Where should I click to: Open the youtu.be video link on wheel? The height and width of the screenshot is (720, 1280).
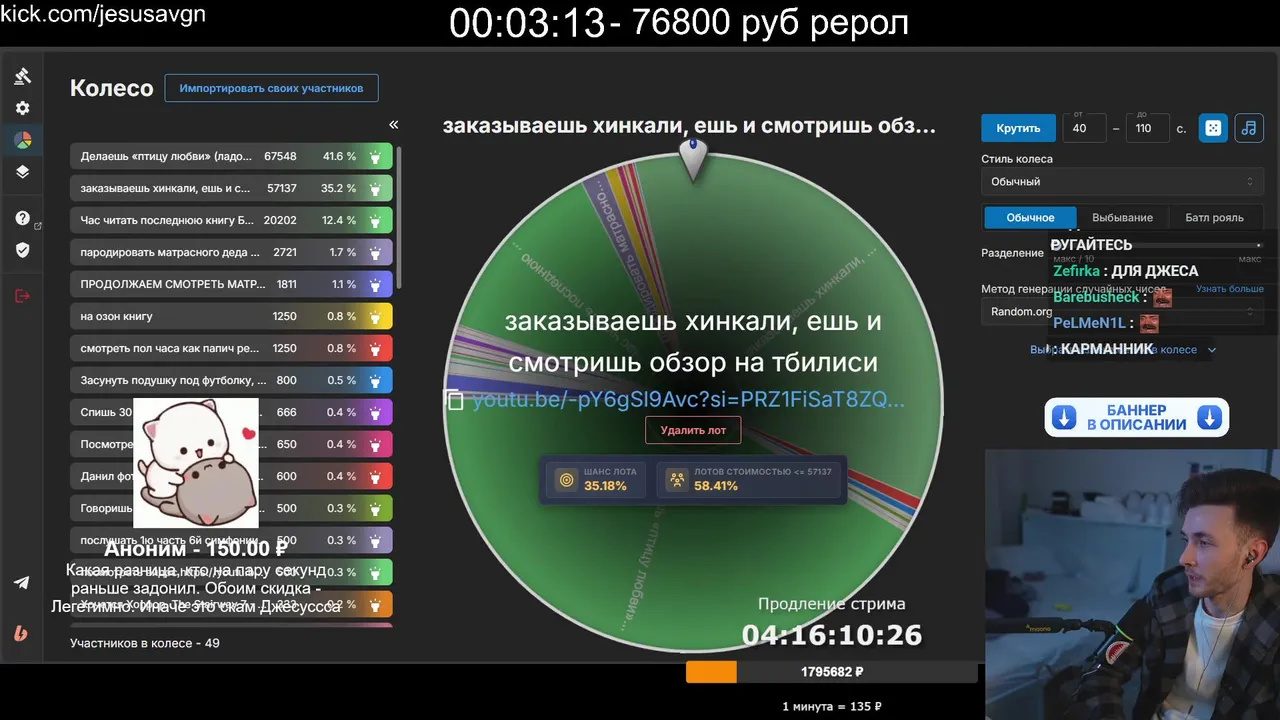(688, 400)
